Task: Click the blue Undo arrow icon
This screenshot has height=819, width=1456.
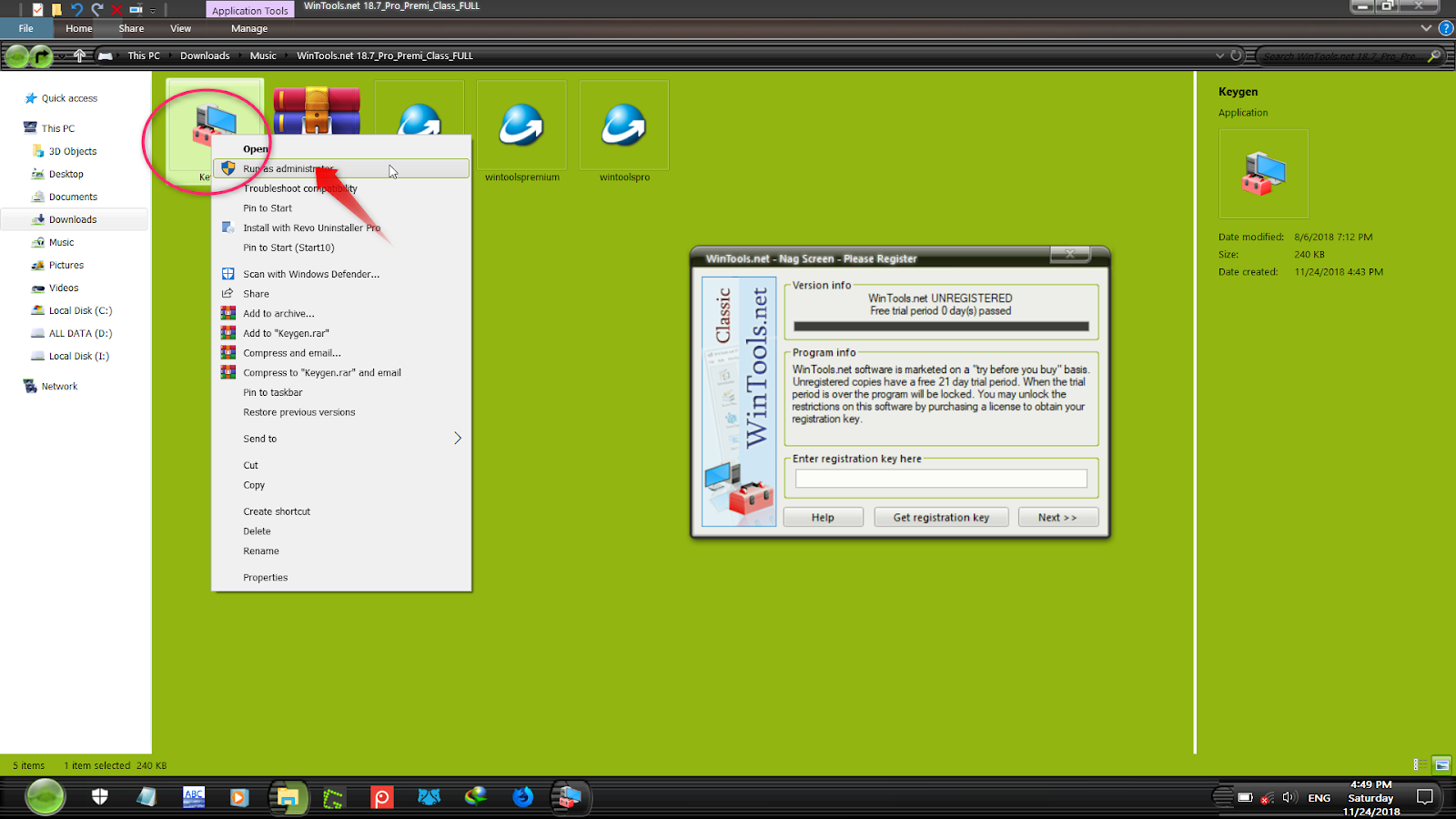Action: click(x=76, y=10)
